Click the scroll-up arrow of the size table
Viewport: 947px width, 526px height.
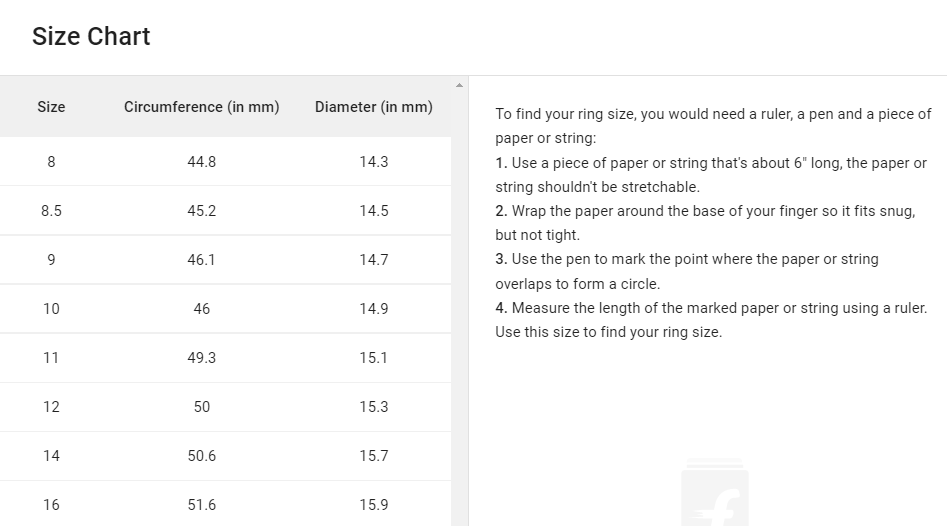[459, 85]
